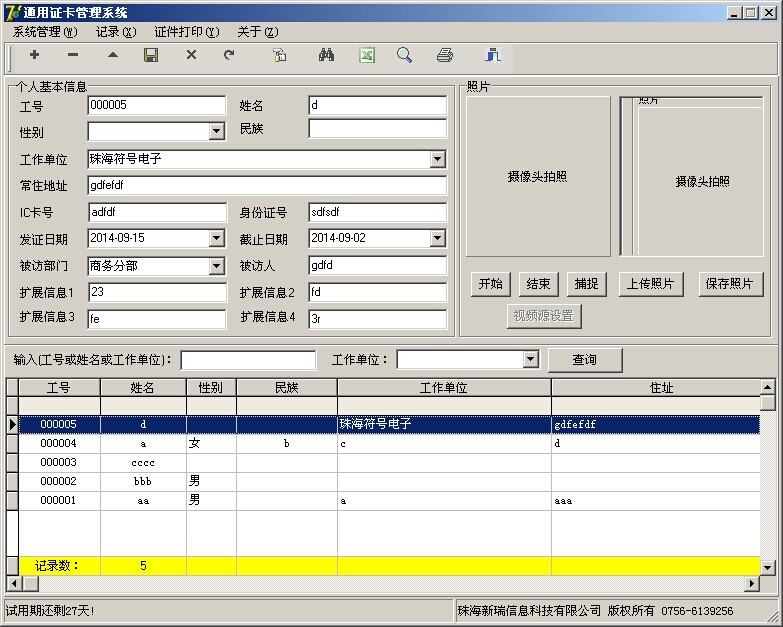Click the 工作单位 column header in table
The height and width of the screenshot is (627, 783).
pyautogui.click(x=444, y=387)
